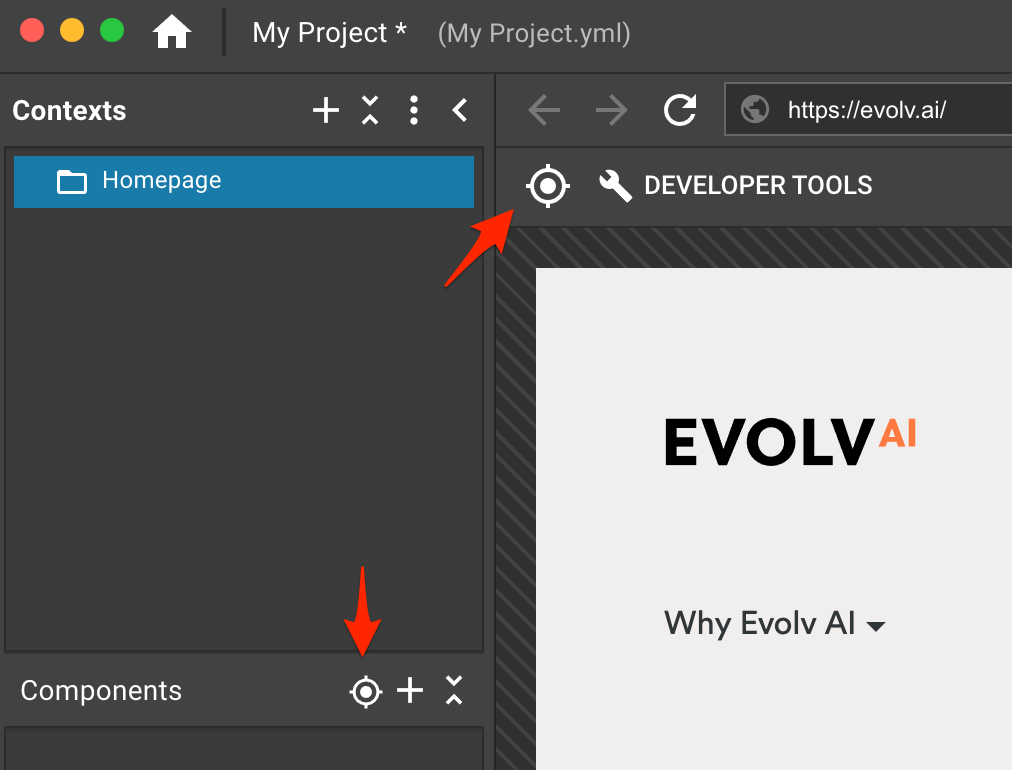Click the My Project title text
This screenshot has height=770, width=1012.
coord(329,33)
